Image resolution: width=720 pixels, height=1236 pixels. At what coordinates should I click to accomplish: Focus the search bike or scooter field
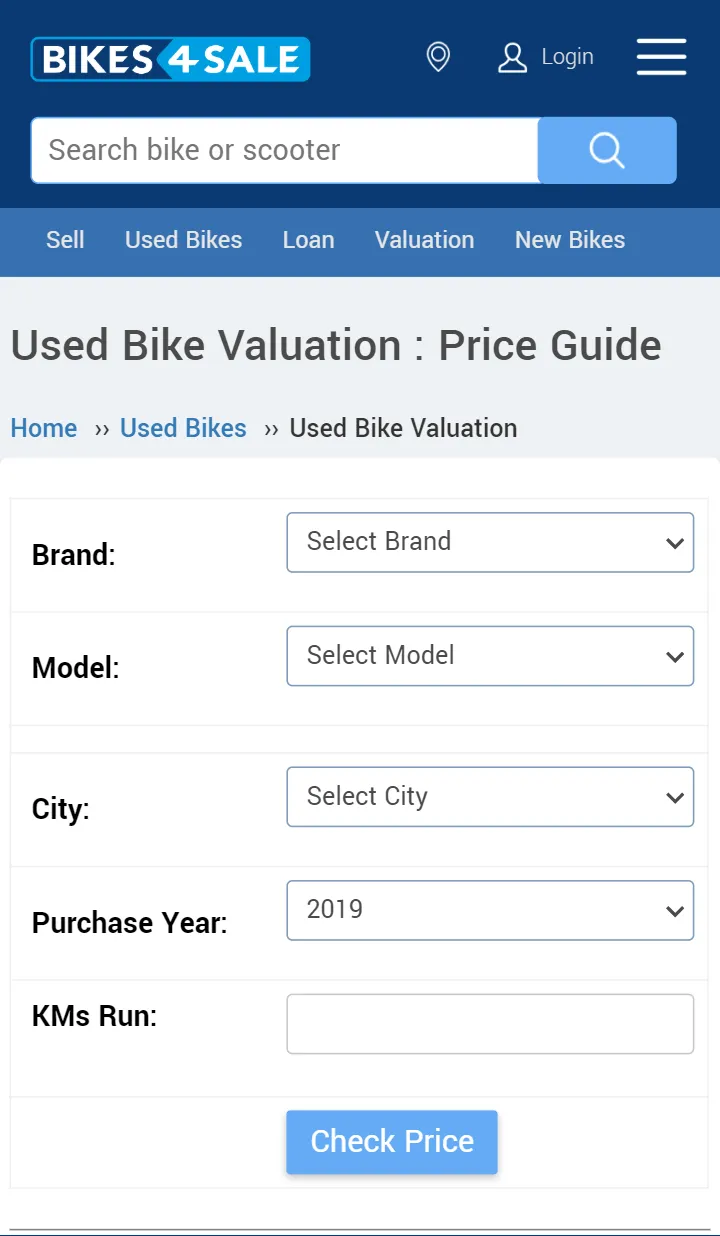point(285,150)
